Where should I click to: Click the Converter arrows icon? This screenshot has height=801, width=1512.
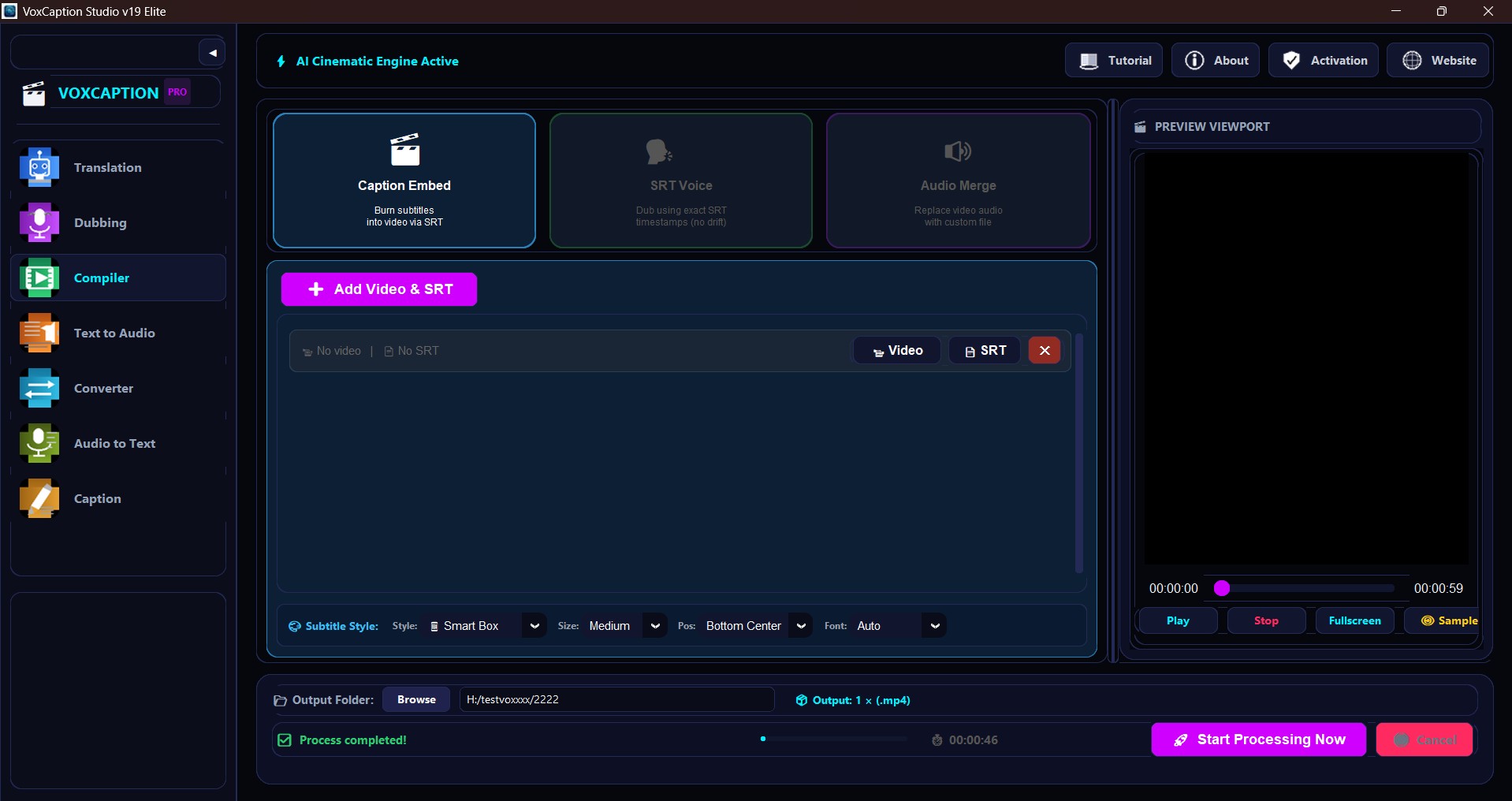pyautogui.click(x=39, y=388)
